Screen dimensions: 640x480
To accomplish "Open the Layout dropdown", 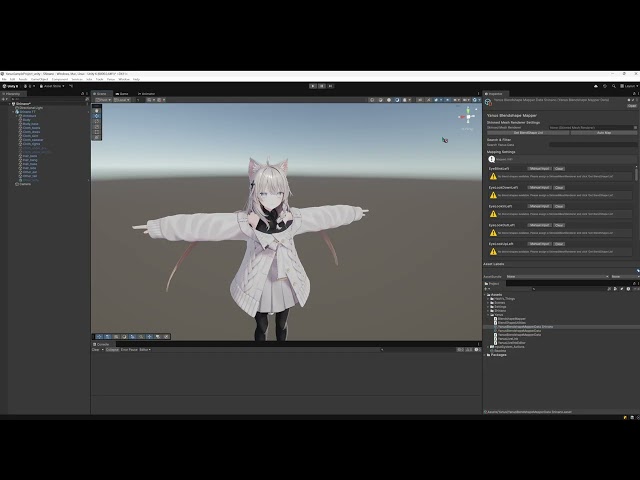I will pyautogui.click(x=629, y=86).
